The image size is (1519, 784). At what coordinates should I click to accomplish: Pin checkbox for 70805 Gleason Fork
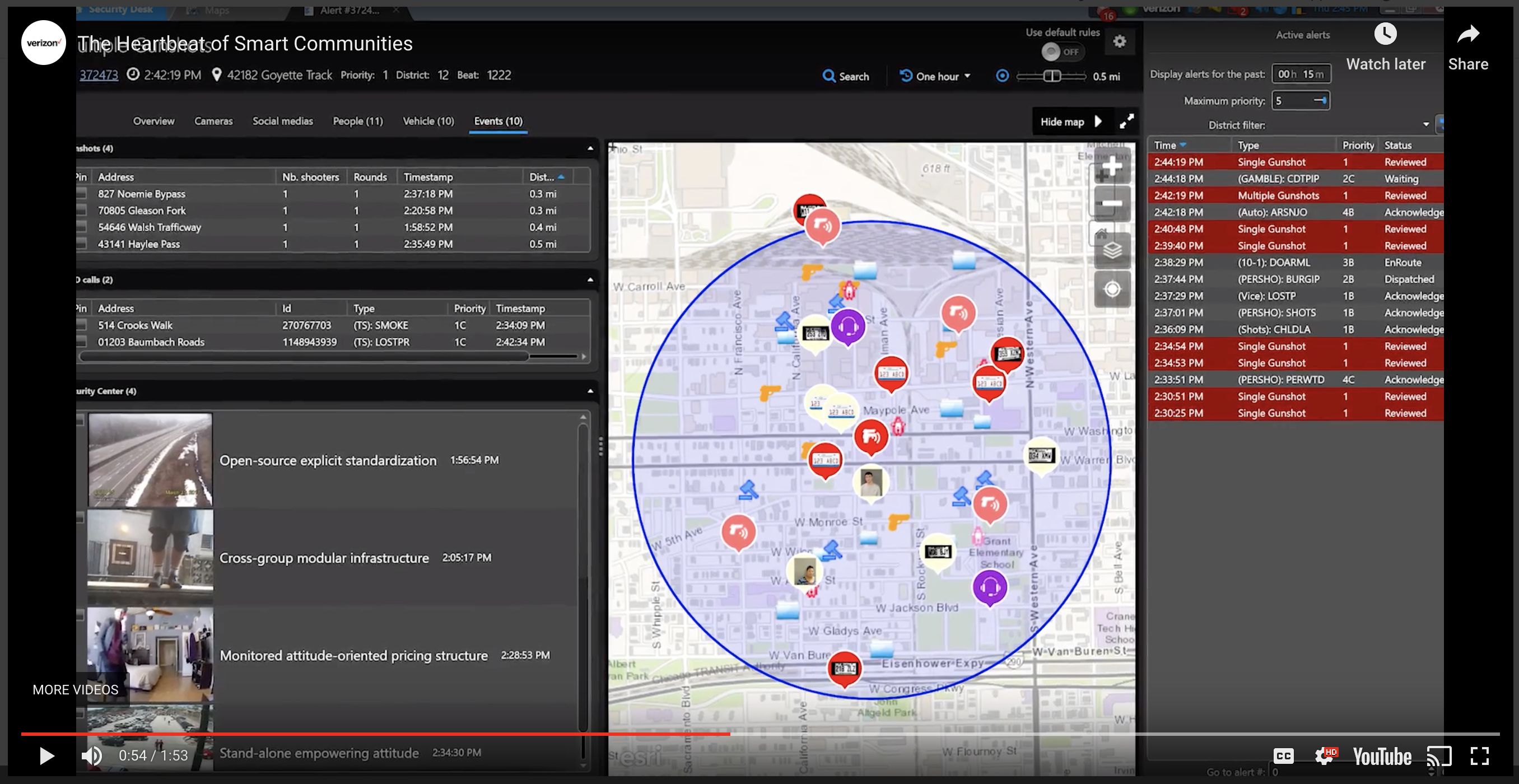[x=81, y=211]
